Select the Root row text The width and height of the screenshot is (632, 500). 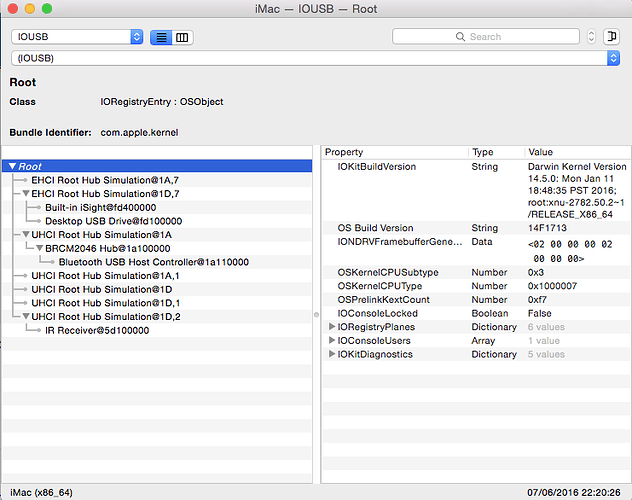[30, 166]
